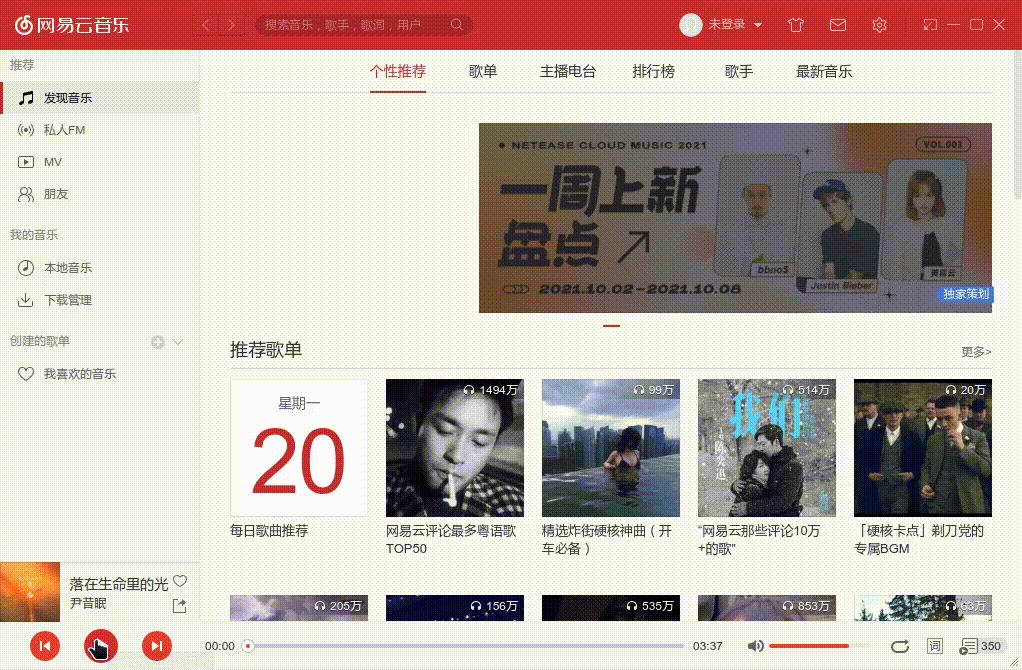1022x670 pixels.
Task: Open 更多 recommended playlists link
Action: coord(974,352)
